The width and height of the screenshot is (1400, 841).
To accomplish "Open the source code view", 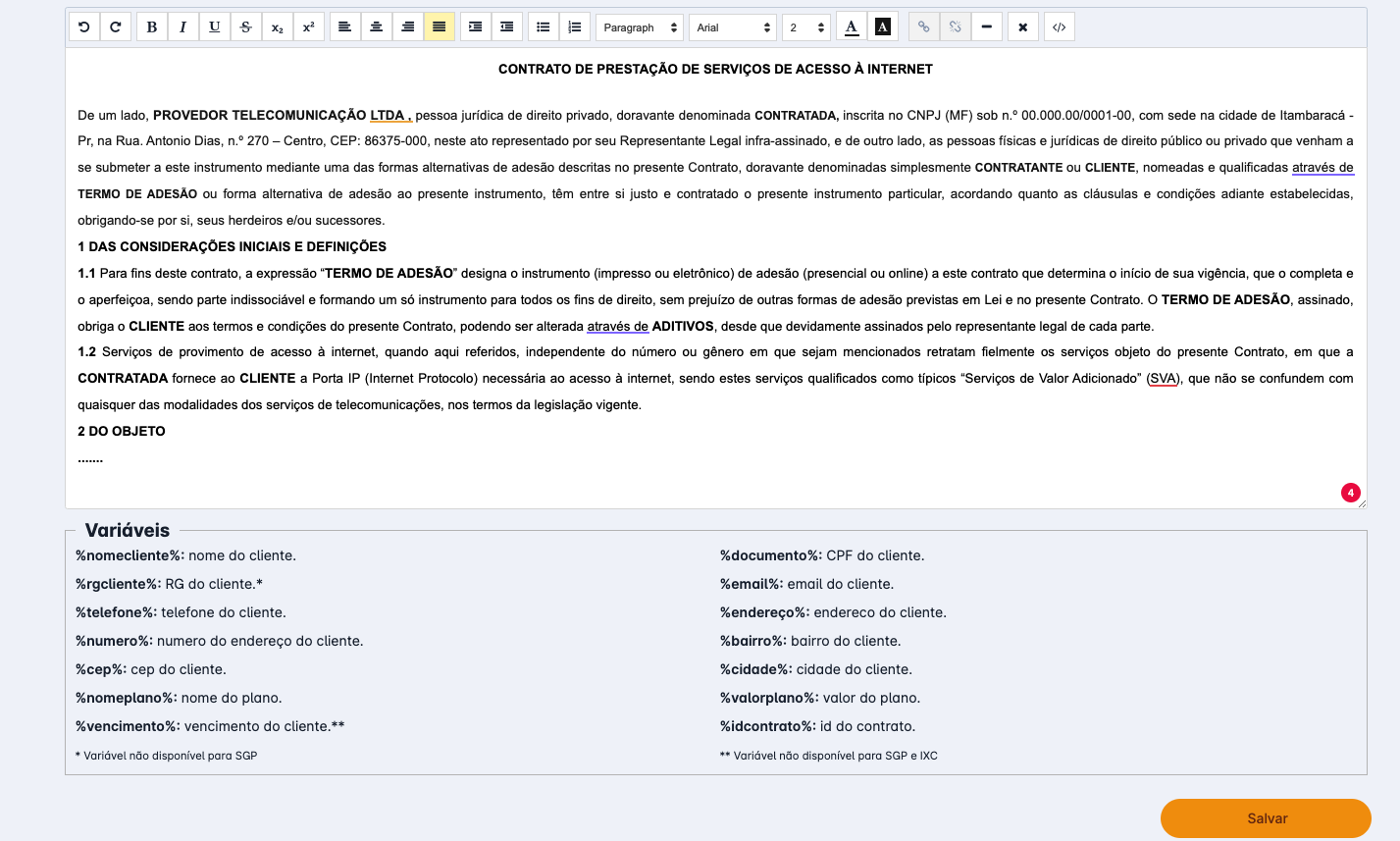I will point(1059,27).
